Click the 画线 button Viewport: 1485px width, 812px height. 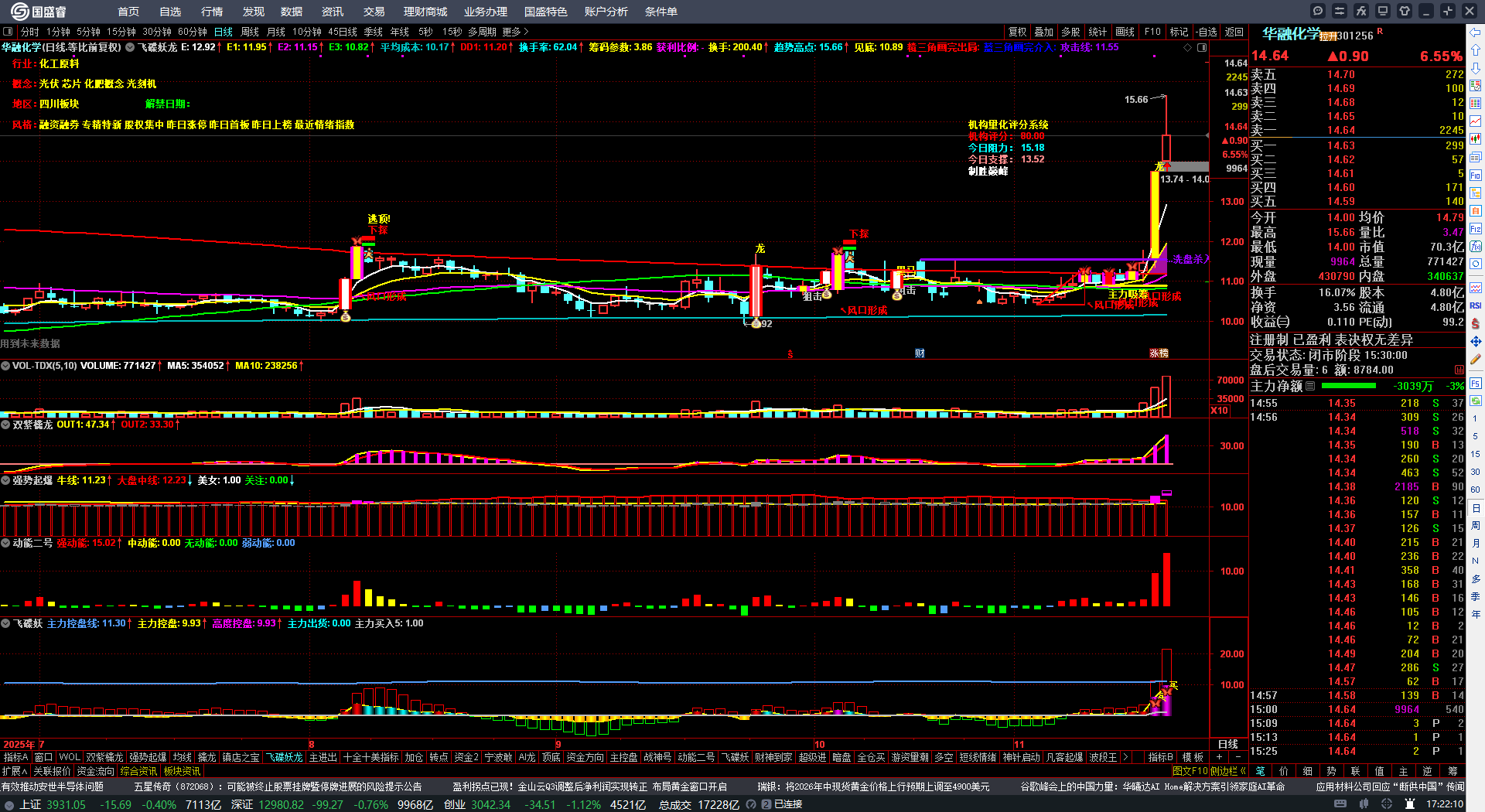pyautogui.click(x=1125, y=32)
